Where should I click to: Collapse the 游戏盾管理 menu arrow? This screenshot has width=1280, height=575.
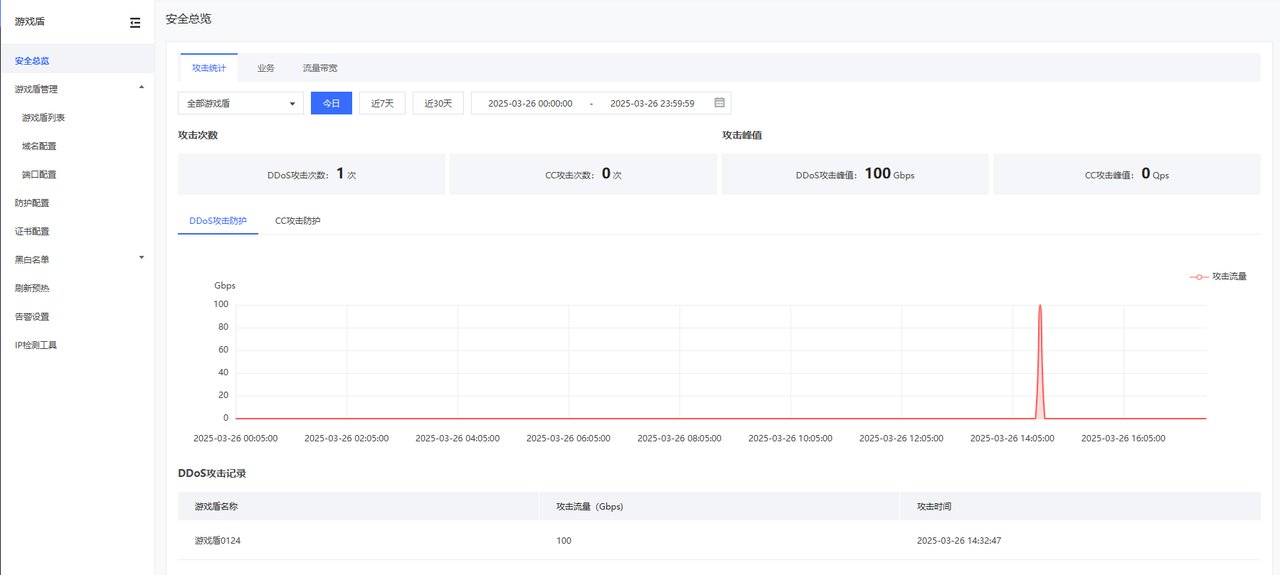[x=141, y=88]
